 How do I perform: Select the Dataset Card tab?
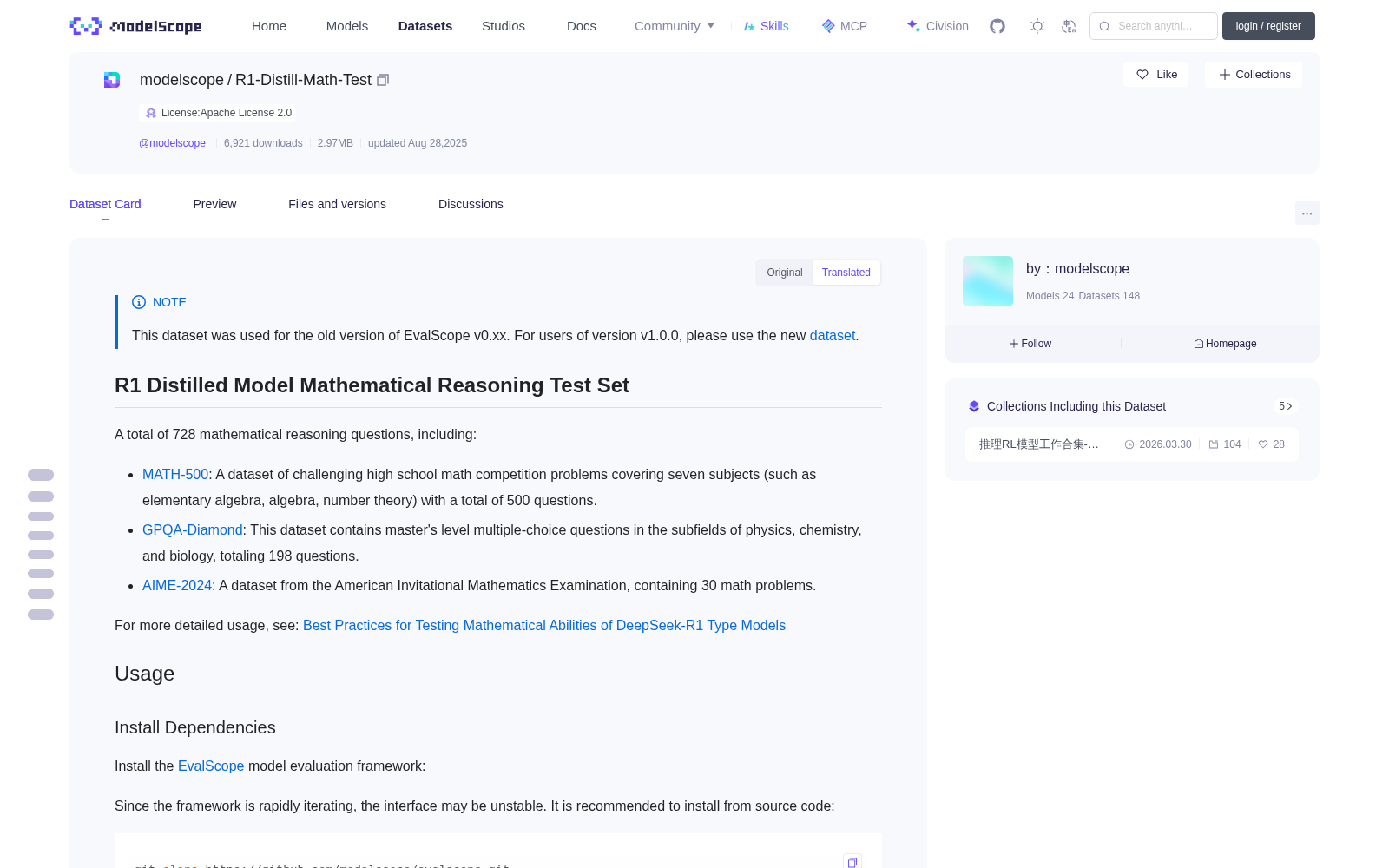105,204
